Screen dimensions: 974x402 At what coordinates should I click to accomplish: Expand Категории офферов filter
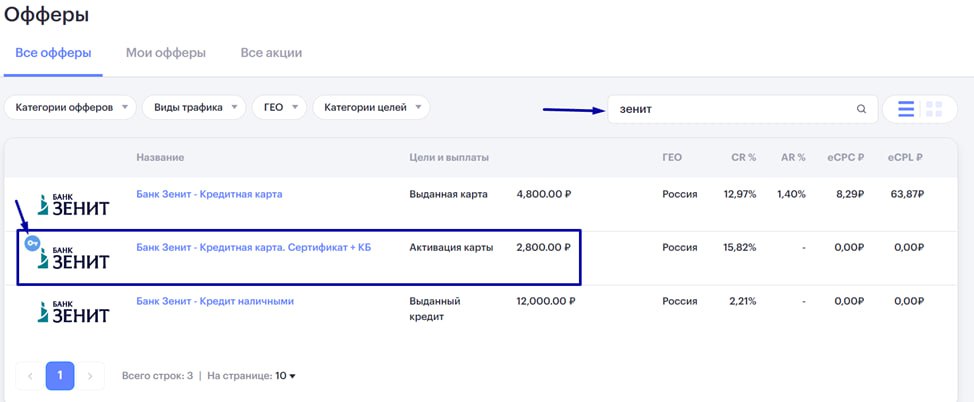(70, 107)
